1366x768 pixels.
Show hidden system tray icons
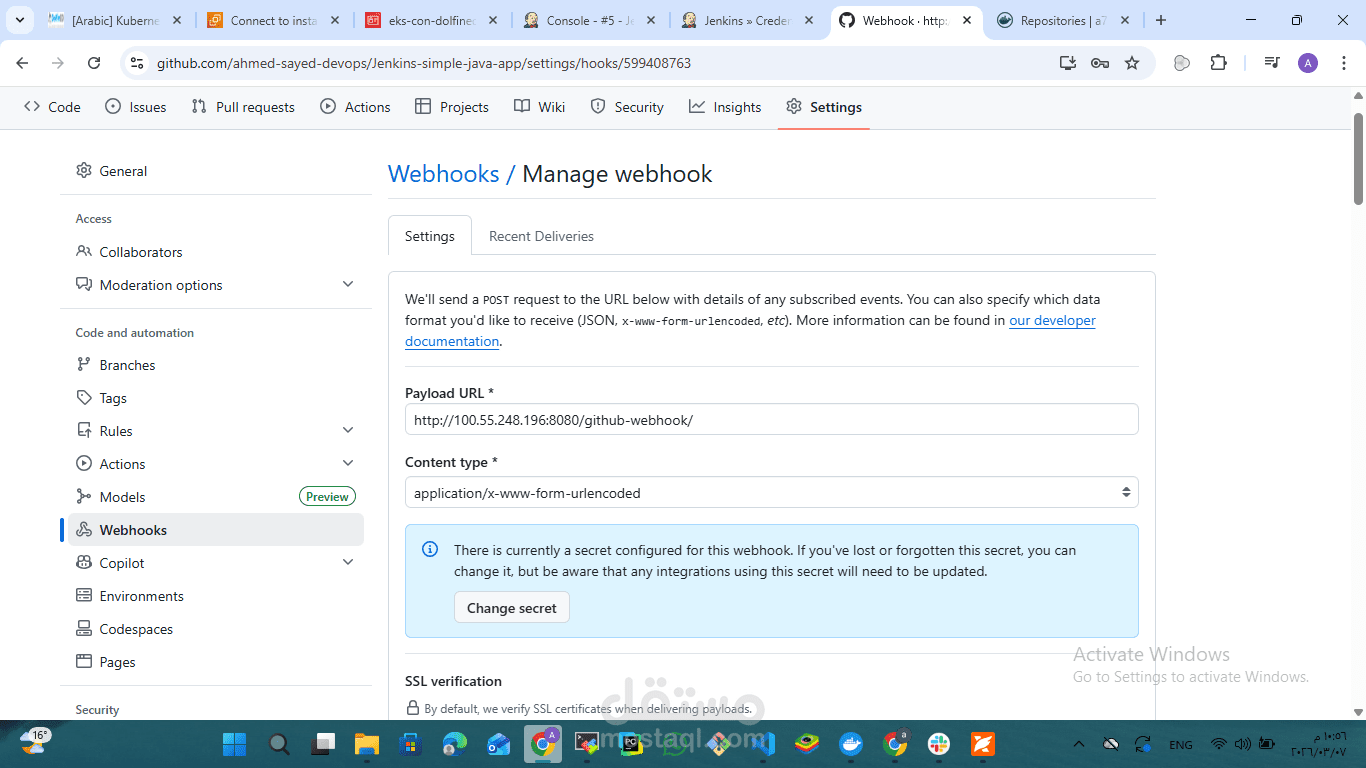point(1078,744)
